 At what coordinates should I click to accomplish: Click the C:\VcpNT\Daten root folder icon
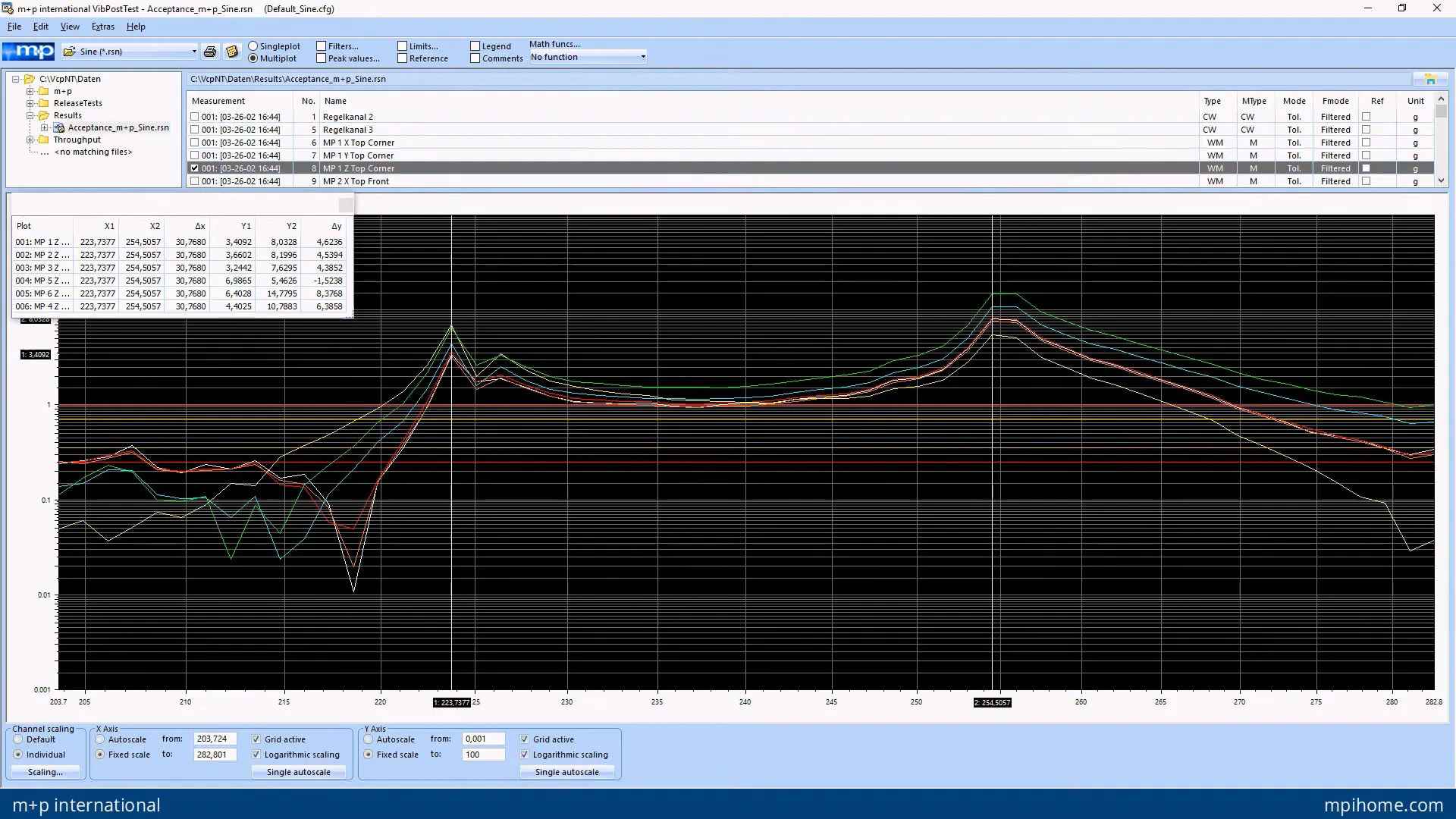point(30,79)
